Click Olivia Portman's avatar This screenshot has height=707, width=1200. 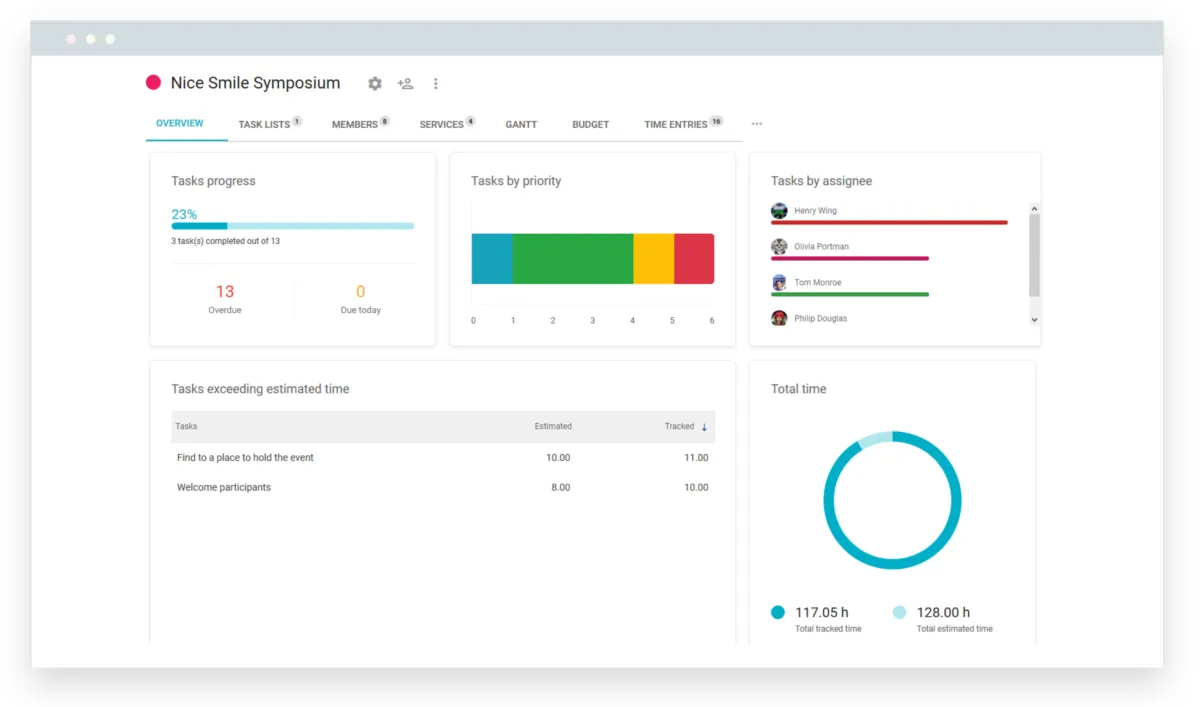point(779,247)
